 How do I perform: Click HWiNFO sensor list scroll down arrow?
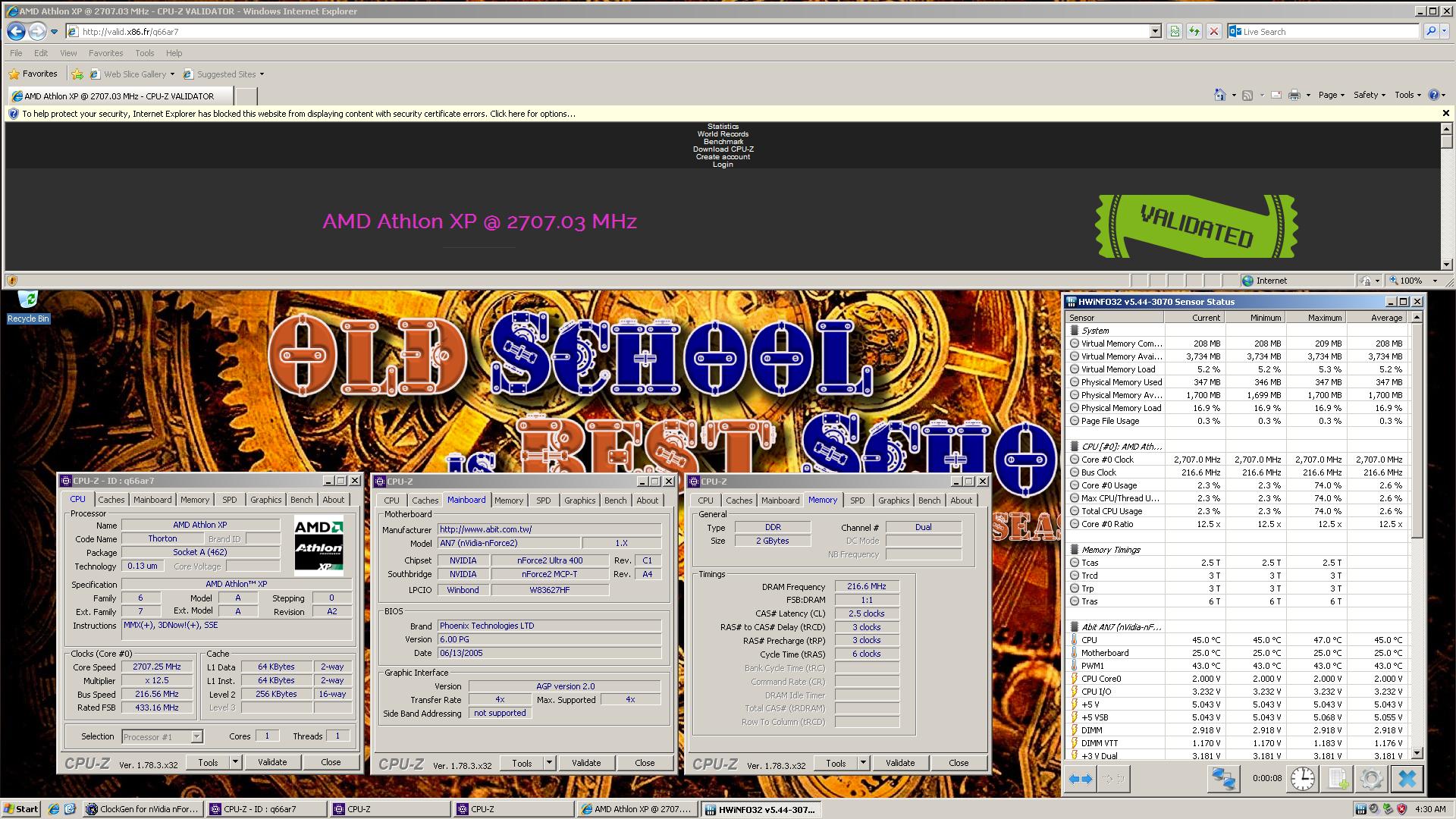(1416, 753)
